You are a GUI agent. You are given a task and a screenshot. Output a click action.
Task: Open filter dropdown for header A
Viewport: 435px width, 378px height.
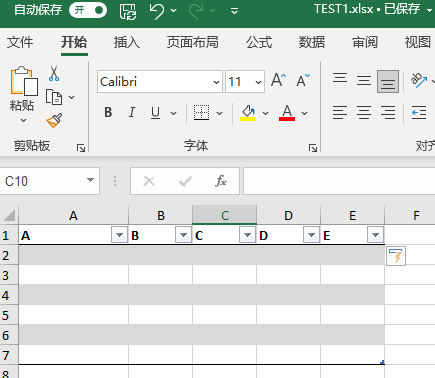[x=119, y=235]
